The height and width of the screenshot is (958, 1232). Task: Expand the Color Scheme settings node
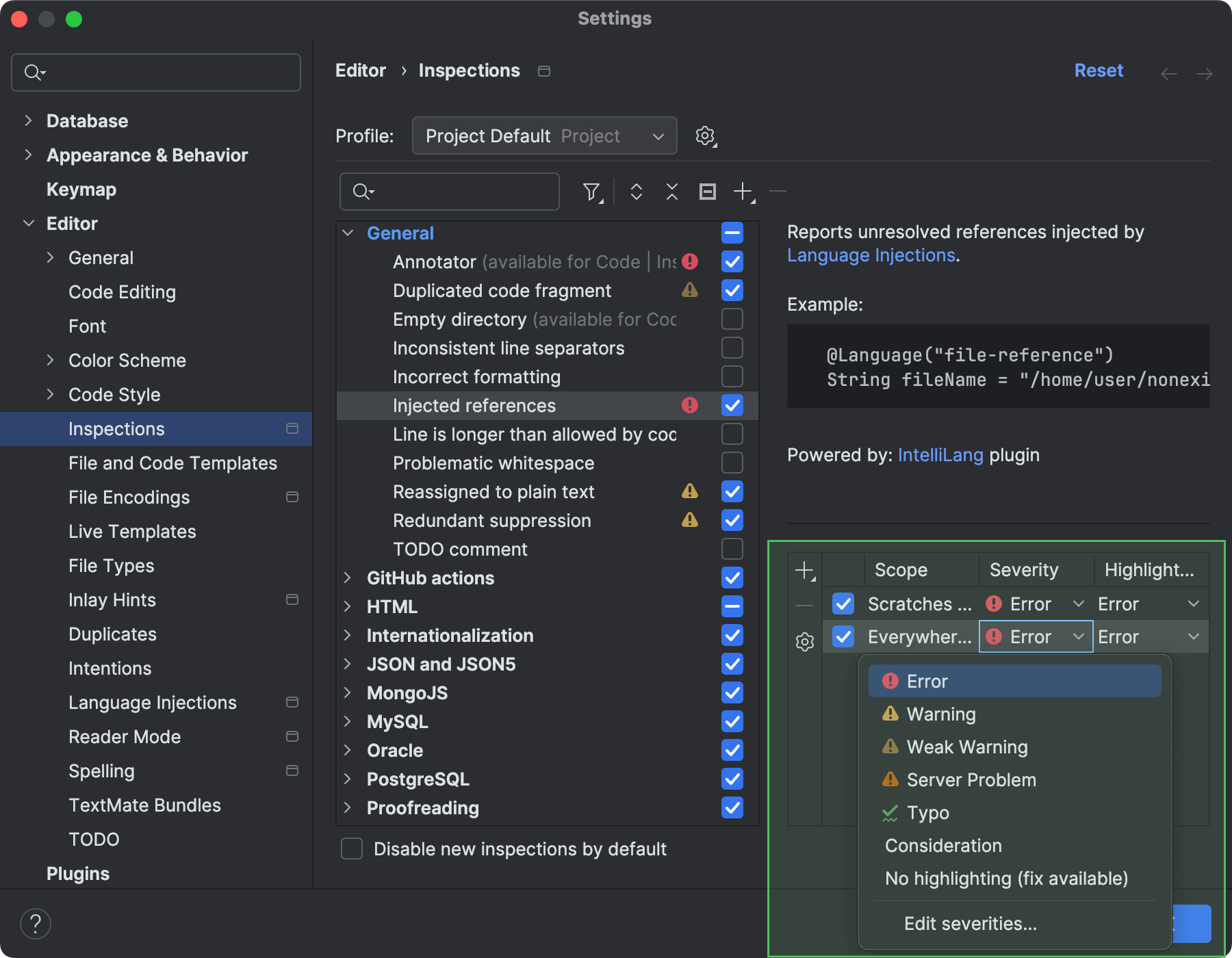[x=50, y=360]
